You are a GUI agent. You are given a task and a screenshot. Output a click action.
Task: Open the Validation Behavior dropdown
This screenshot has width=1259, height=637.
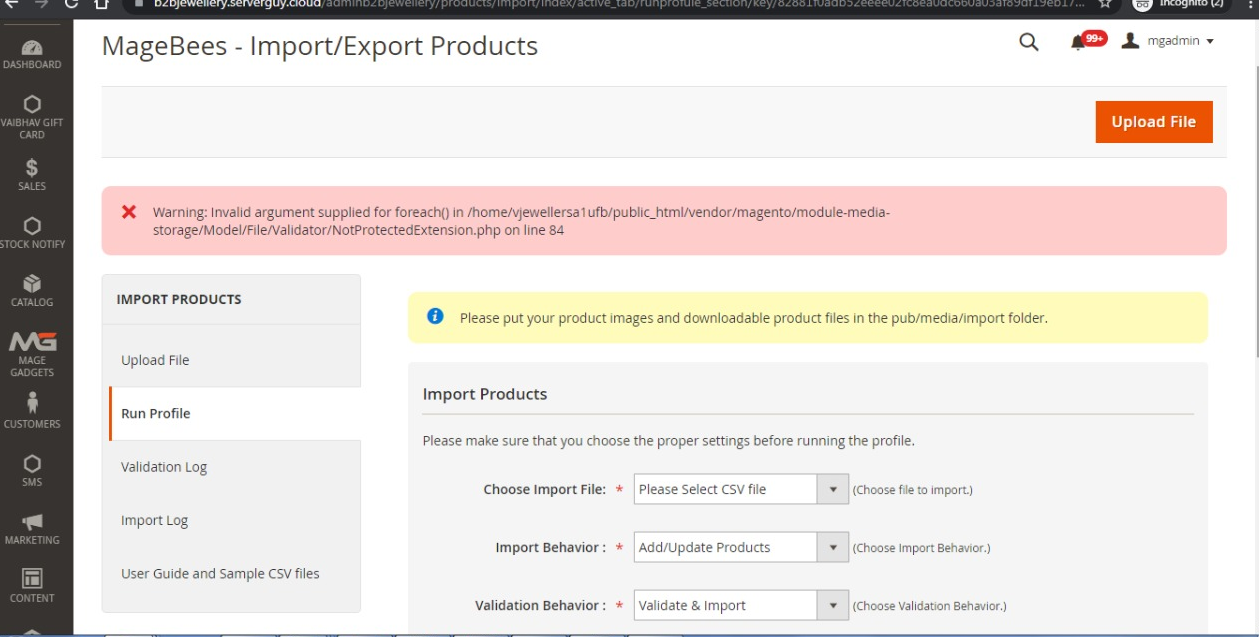pos(741,605)
